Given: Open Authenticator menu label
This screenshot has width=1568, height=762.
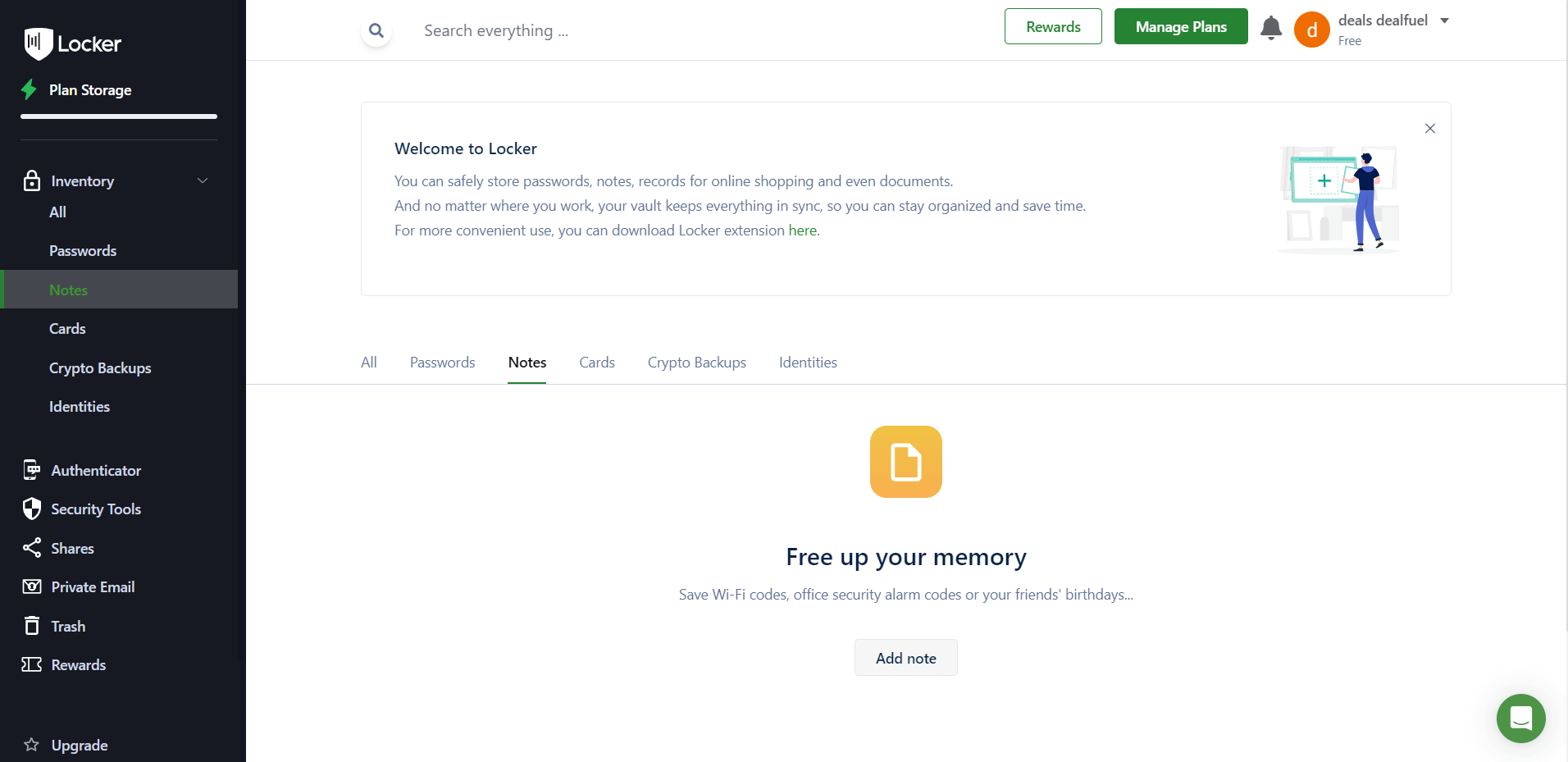Looking at the screenshot, I should point(96,471).
